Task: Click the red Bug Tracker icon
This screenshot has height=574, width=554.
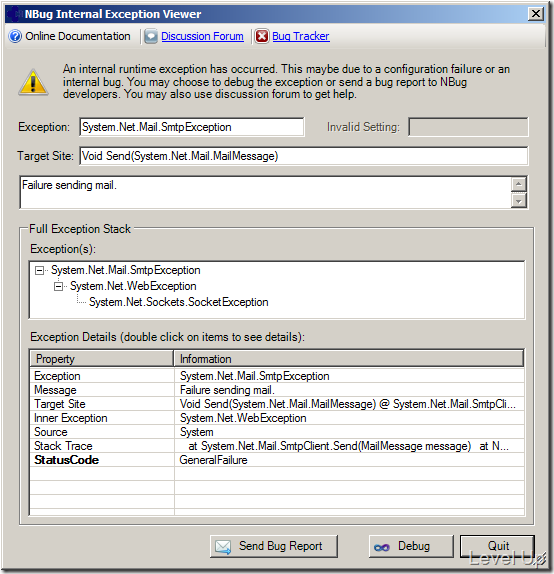Action: coord(262,37)
